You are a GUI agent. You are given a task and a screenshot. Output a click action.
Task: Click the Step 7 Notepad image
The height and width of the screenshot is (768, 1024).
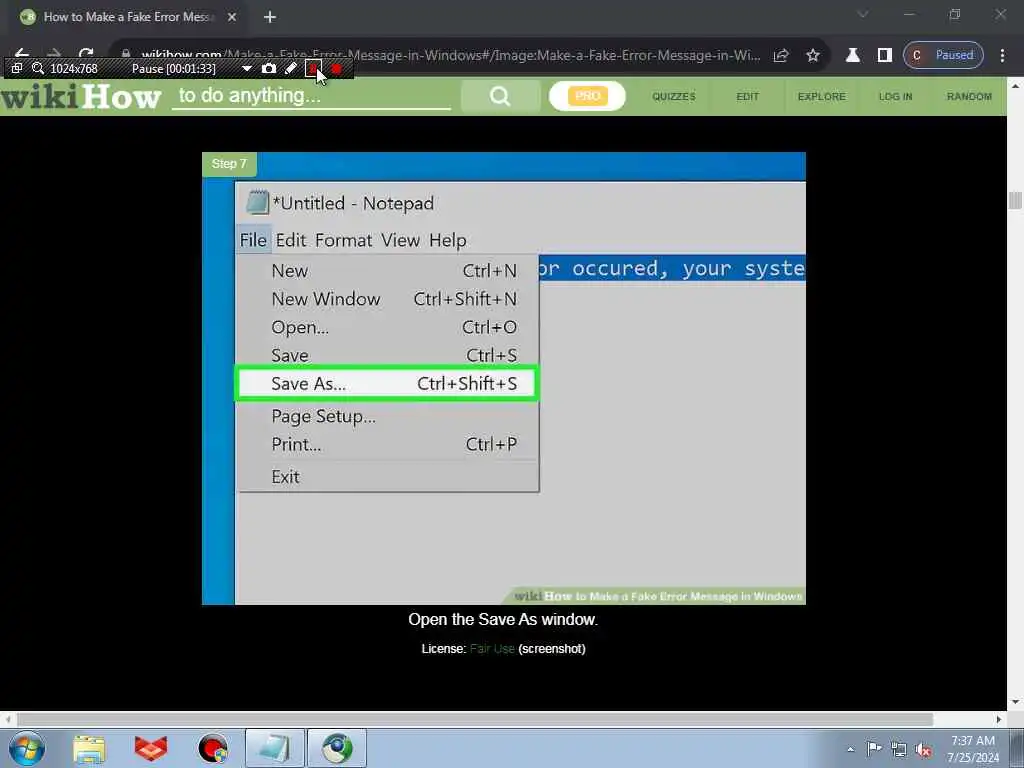point(504,378)
